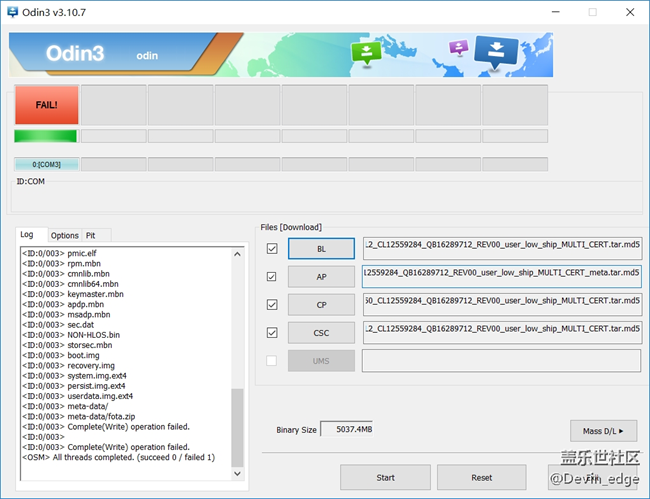This screenshot has width=650, height=499.
Task: Click the purple chat bubble icon in banner
Action: (x=458, y=48)
